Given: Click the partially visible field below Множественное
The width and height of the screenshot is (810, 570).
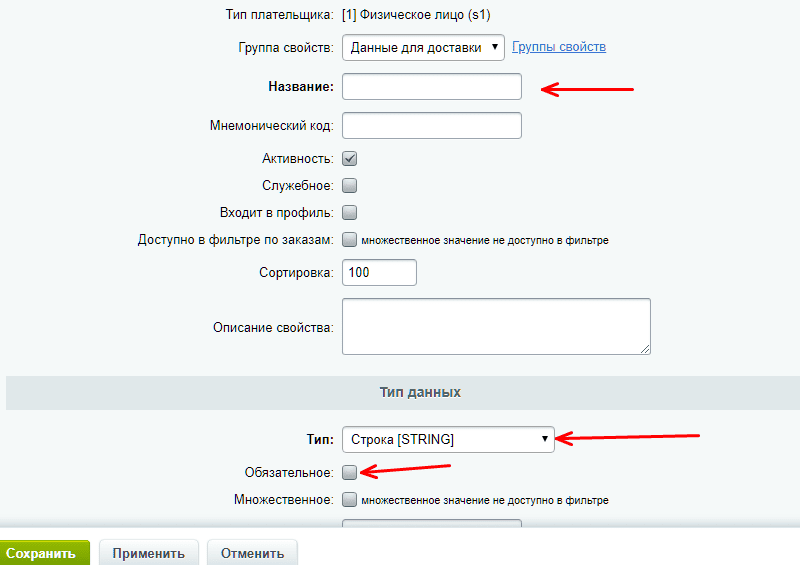Looking at the screenshot, I should coord(432,527).
